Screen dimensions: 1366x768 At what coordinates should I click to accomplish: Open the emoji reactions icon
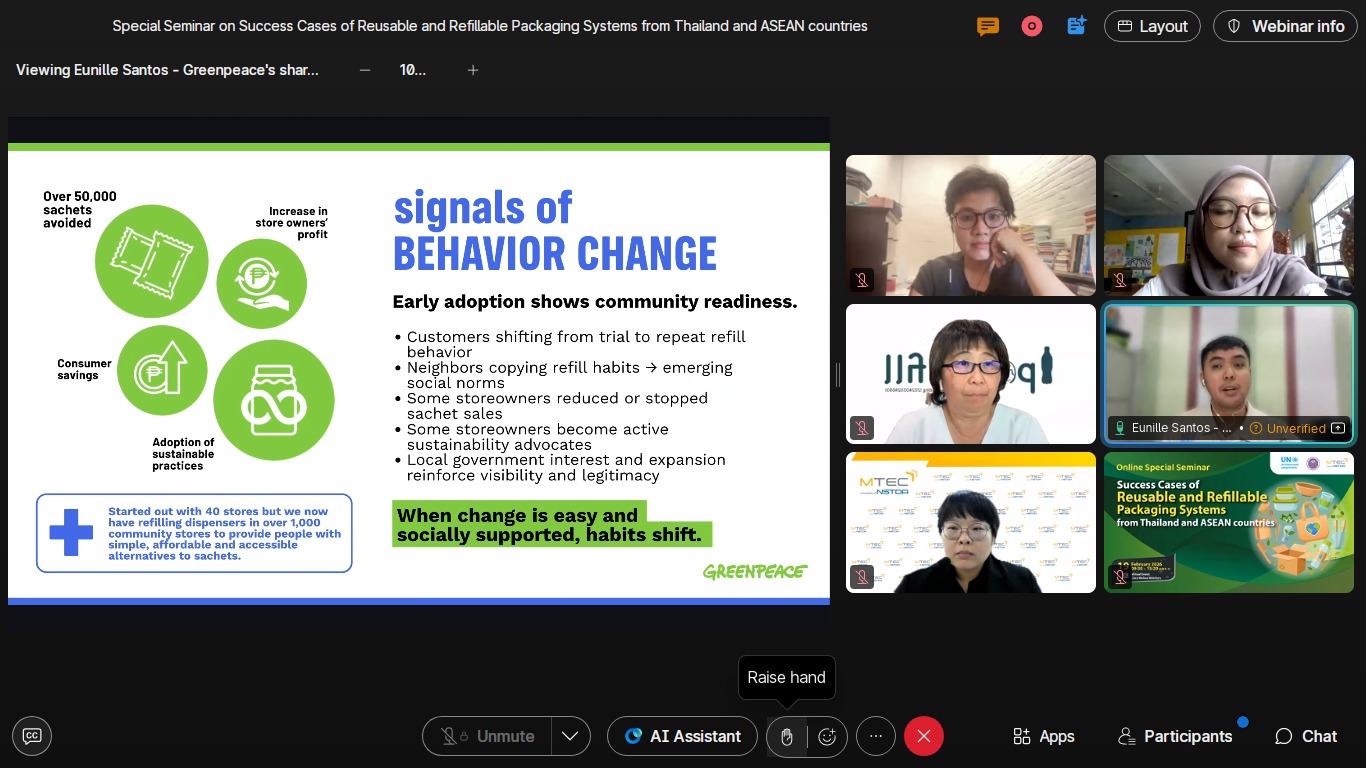coord(827,737)
